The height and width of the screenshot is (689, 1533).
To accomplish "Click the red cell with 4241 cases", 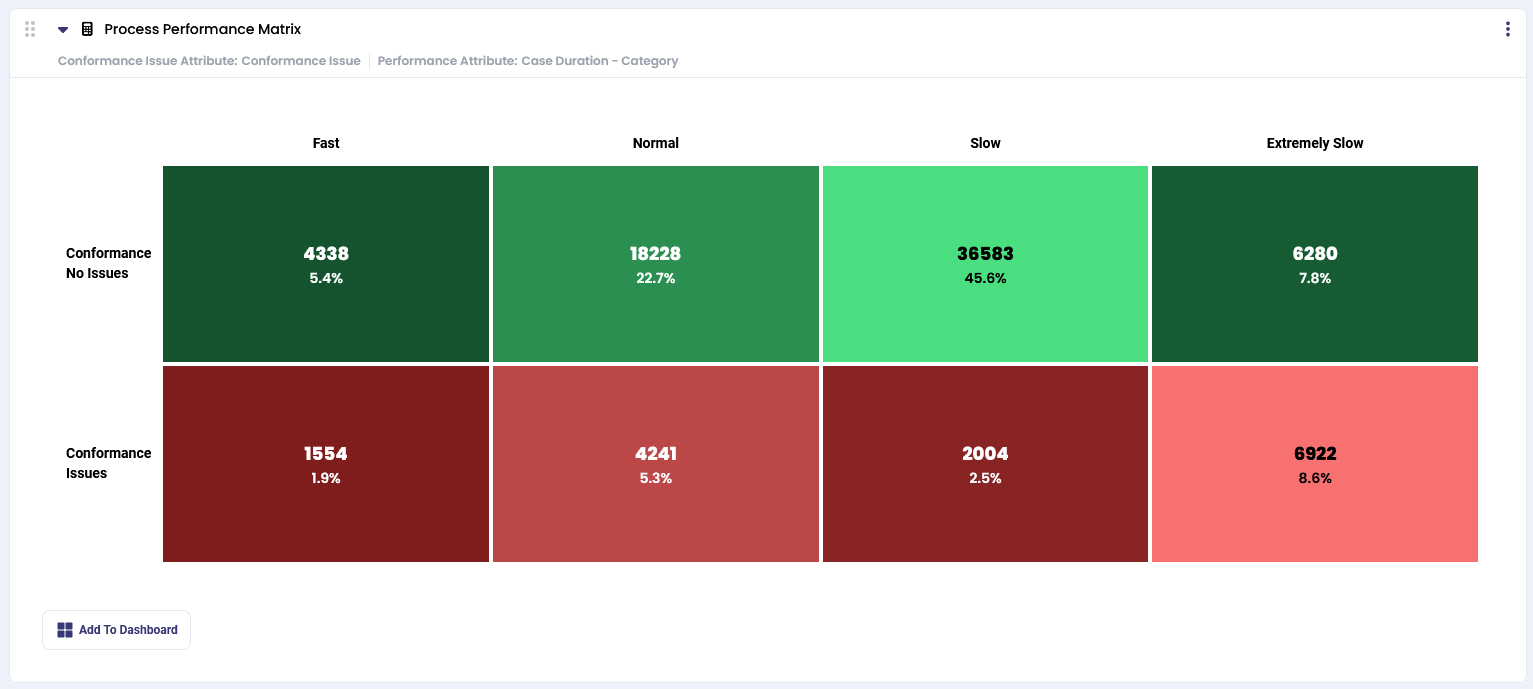I will click(655, 464).
